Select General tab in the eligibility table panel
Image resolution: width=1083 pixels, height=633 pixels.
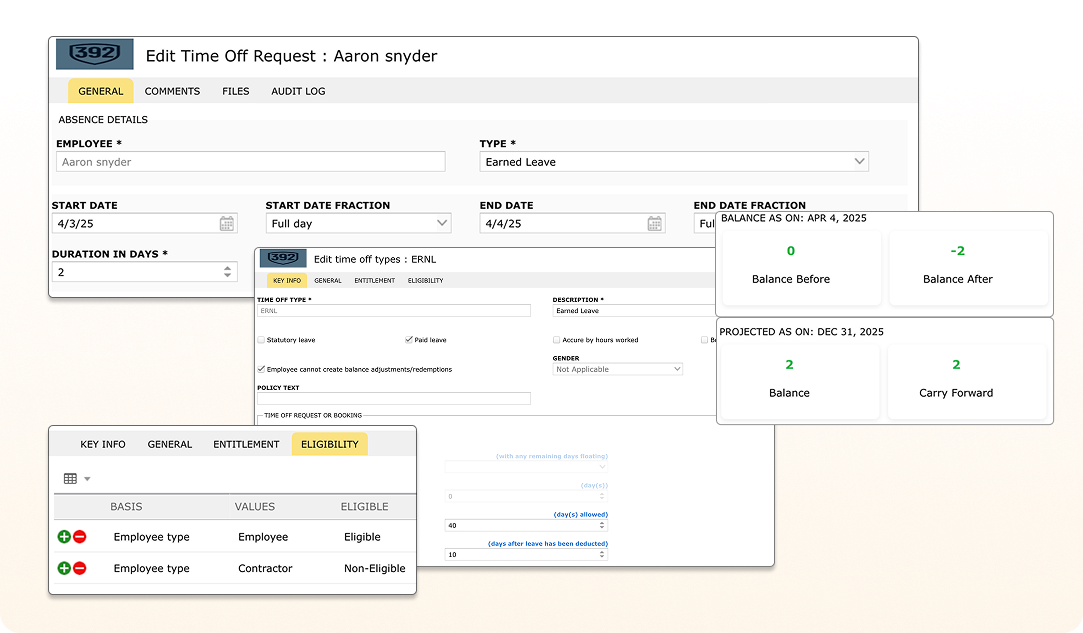coord(170,444)
